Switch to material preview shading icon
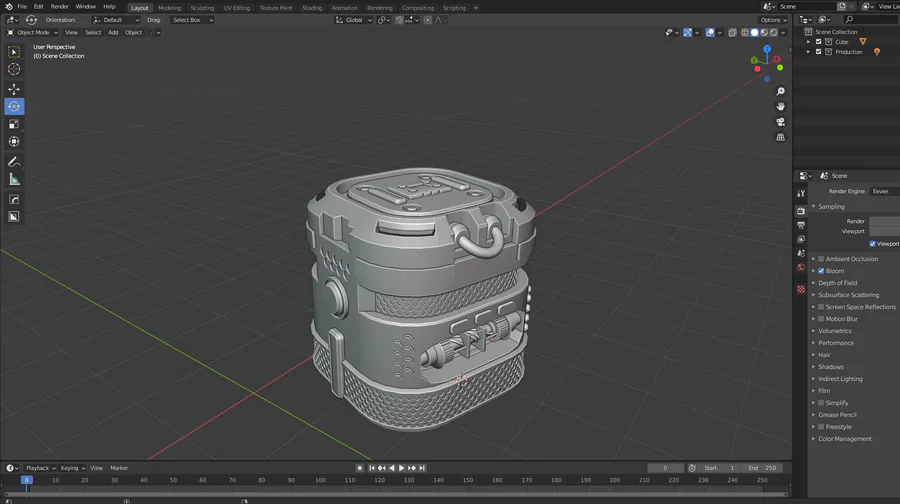The height and width of the screenshot is (504, 900). click(764, 33)
